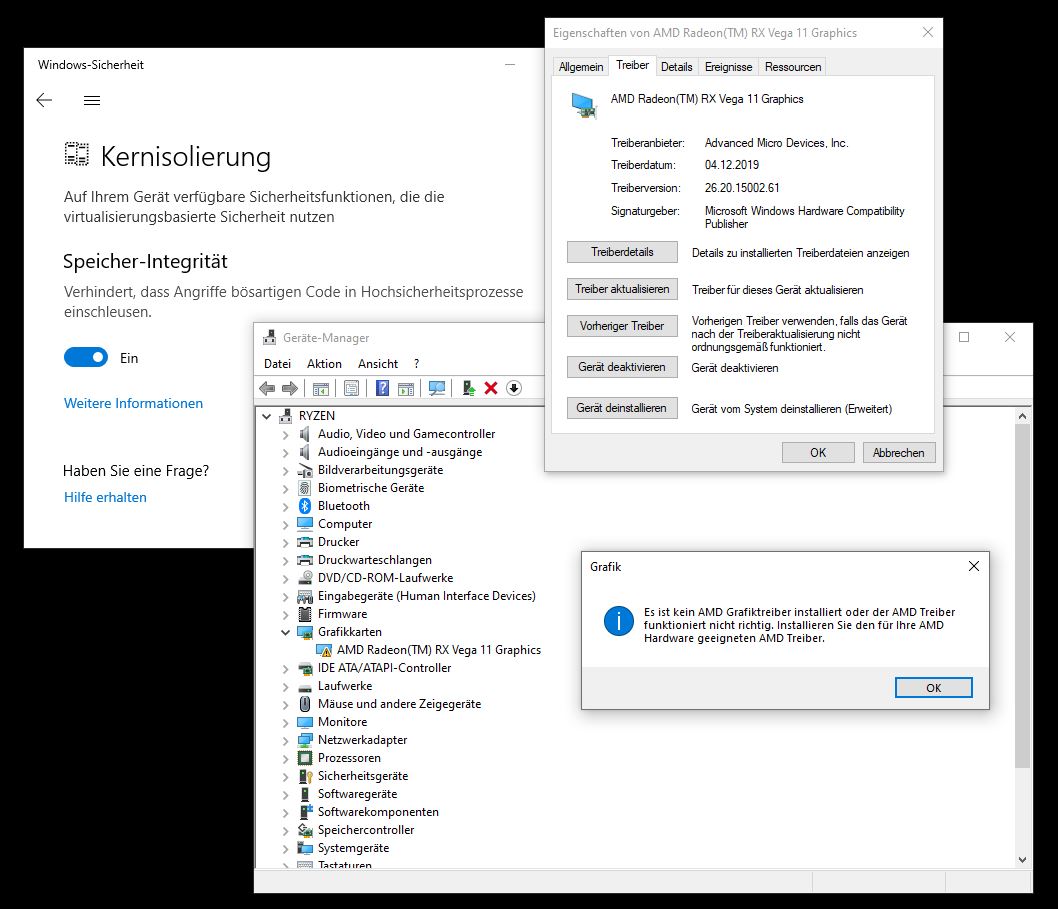Image resolution: width=1058 pixels, height=909 pixels.
Task: Click Abbrechen in the properties dialog
Action: [x=899, y=453]
